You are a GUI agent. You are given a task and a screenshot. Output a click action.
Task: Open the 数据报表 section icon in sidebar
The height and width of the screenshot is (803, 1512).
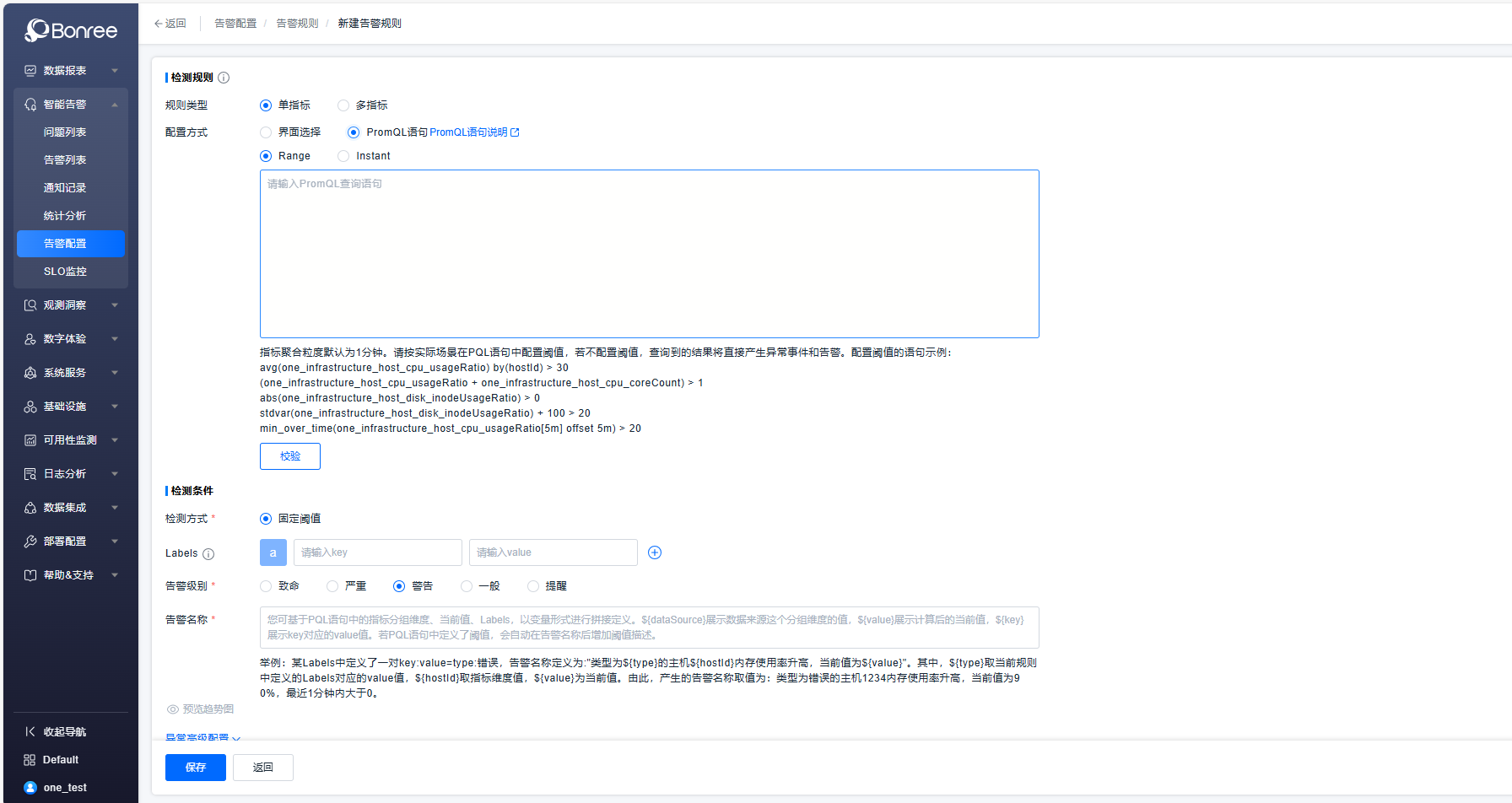click(30, 70)
